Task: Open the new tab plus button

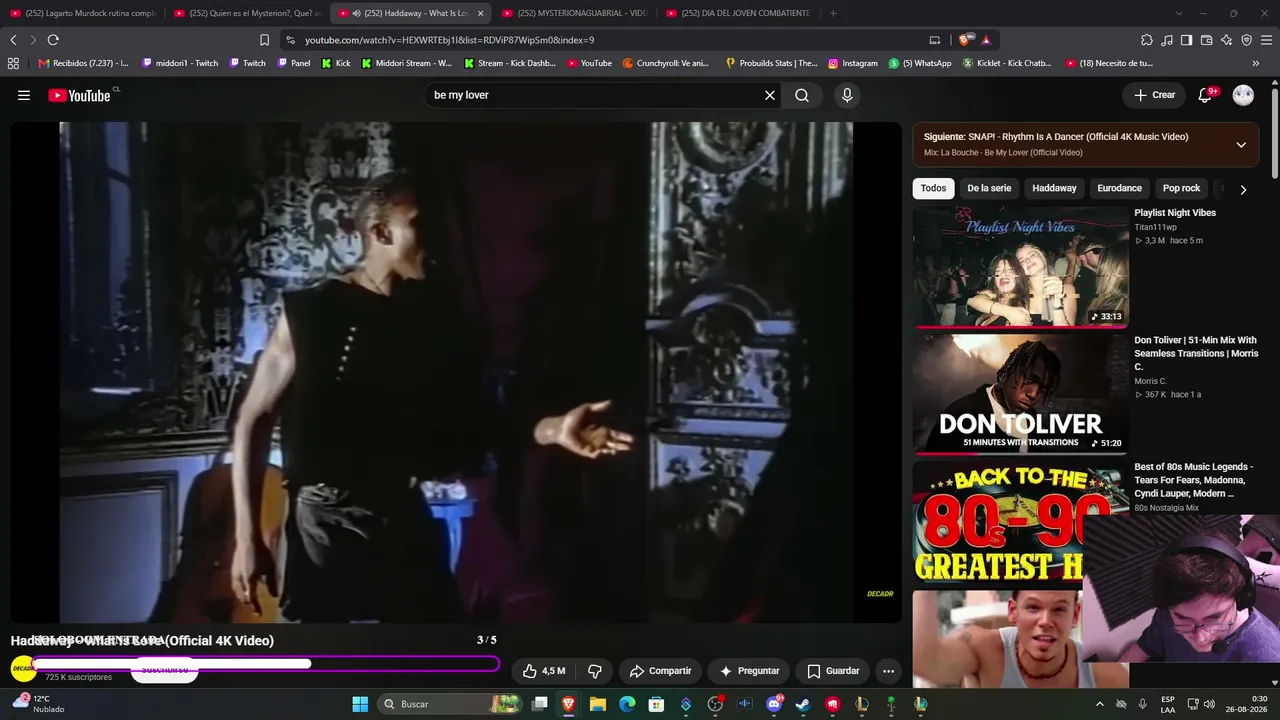Action: coord(833,13)
